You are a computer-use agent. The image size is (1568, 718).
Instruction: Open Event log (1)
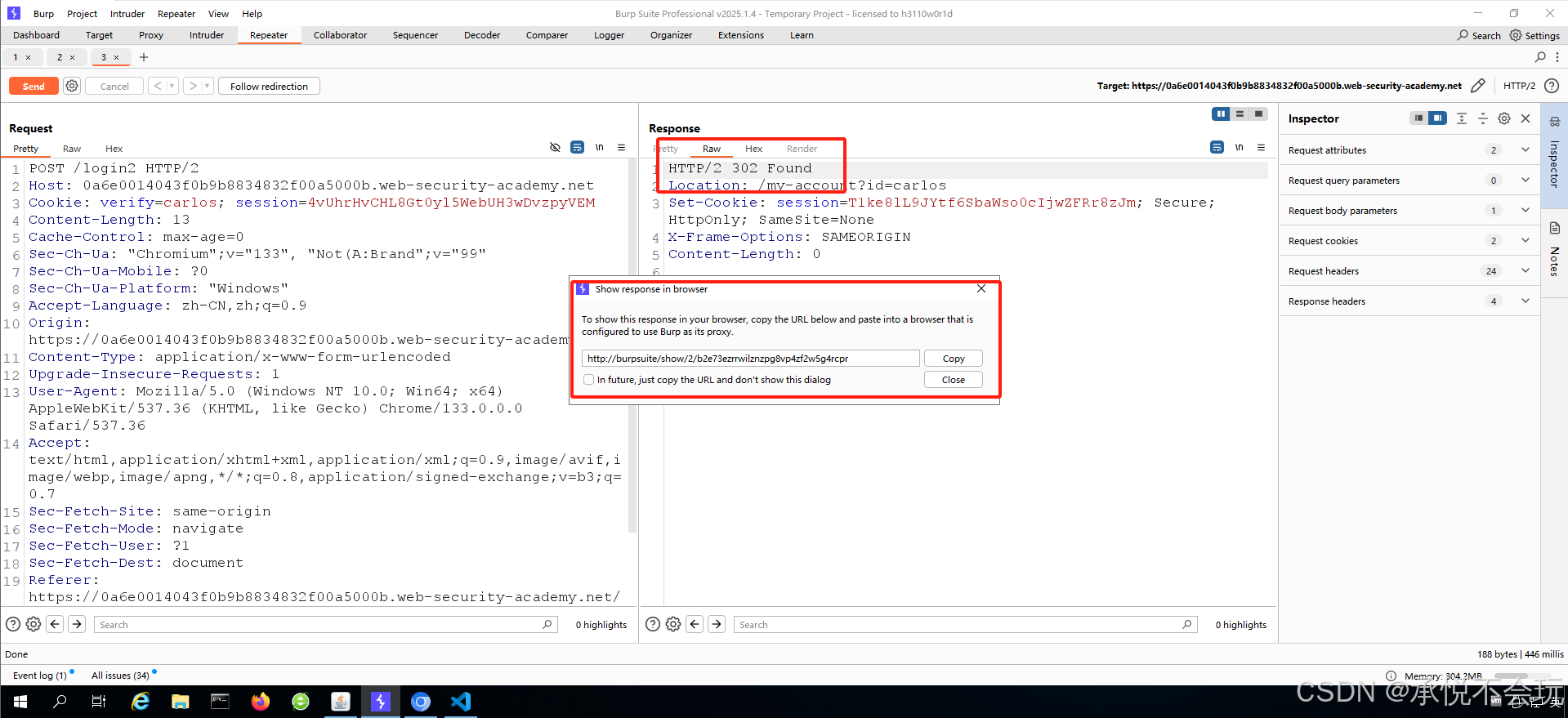[40, 676]
